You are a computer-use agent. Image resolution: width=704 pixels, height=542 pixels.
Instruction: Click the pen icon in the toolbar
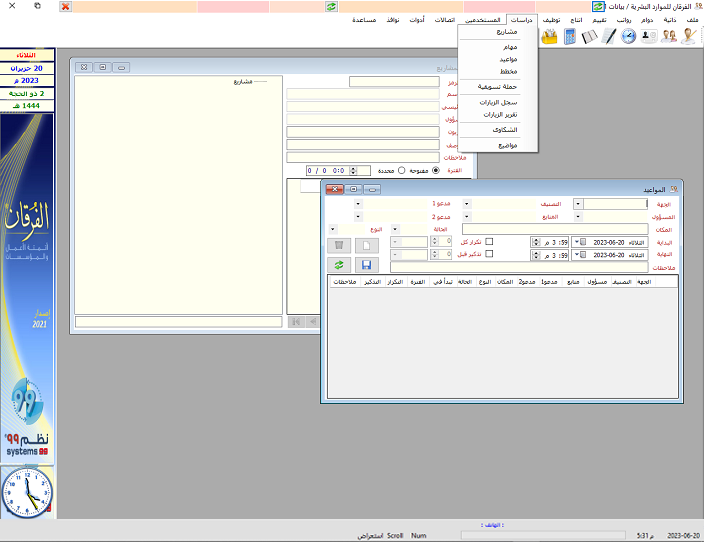click(609, 36)
